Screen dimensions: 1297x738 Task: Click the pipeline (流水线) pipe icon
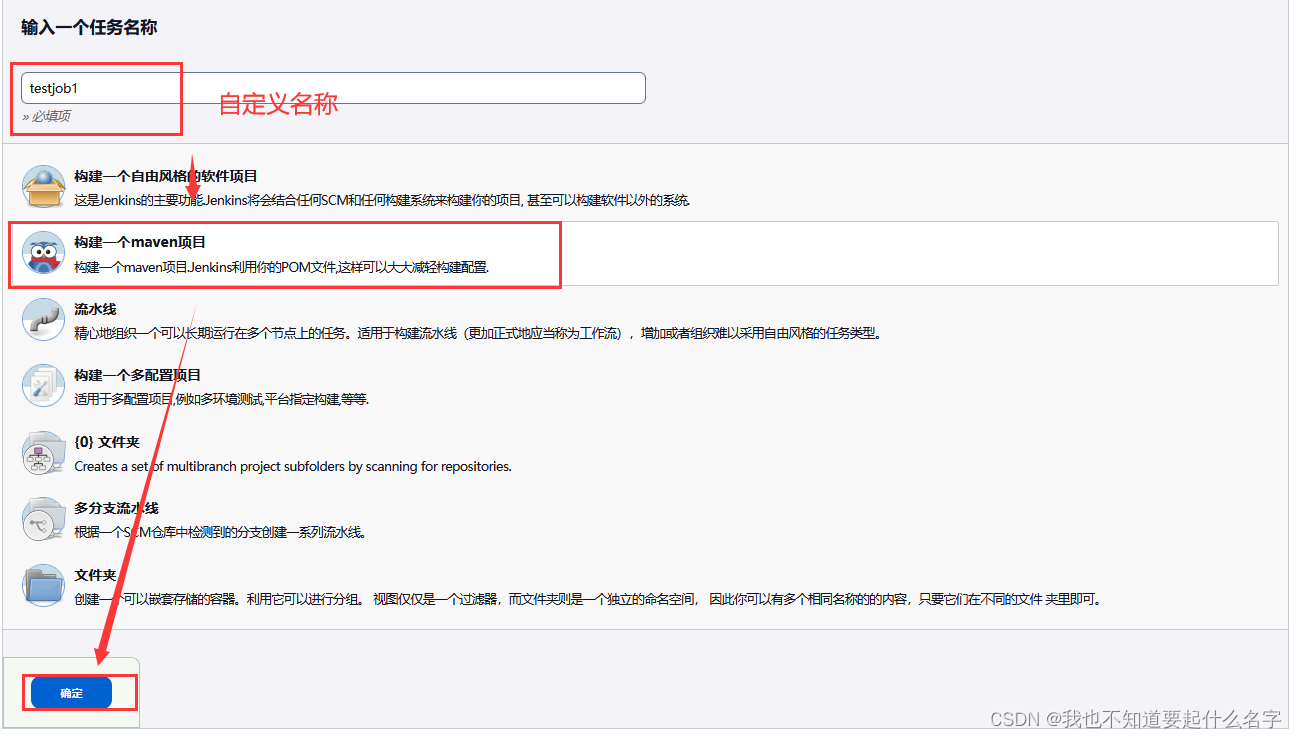44,320
